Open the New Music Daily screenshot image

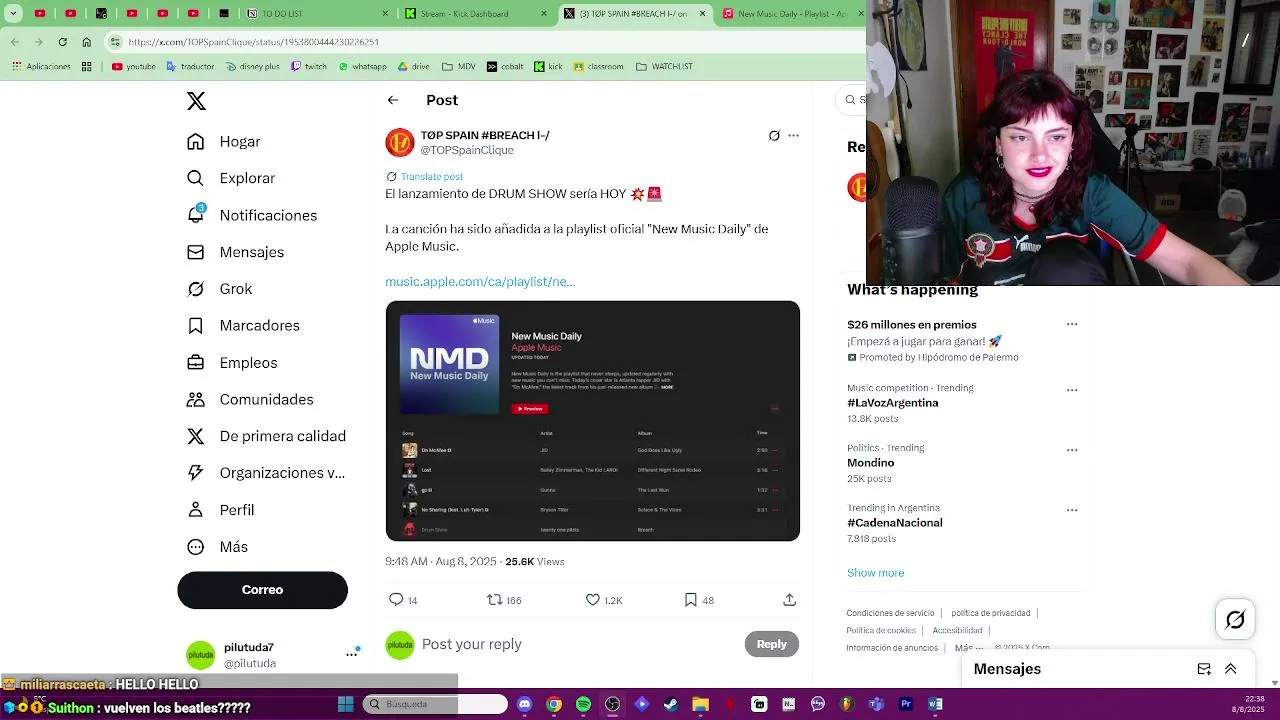593,421
